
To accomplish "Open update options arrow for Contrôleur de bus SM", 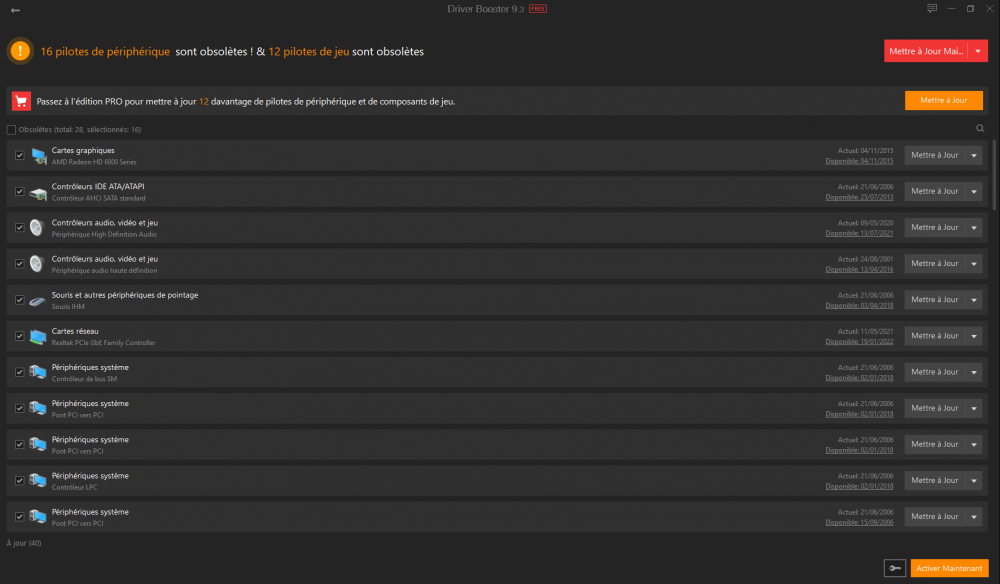I will coord(974,372).
